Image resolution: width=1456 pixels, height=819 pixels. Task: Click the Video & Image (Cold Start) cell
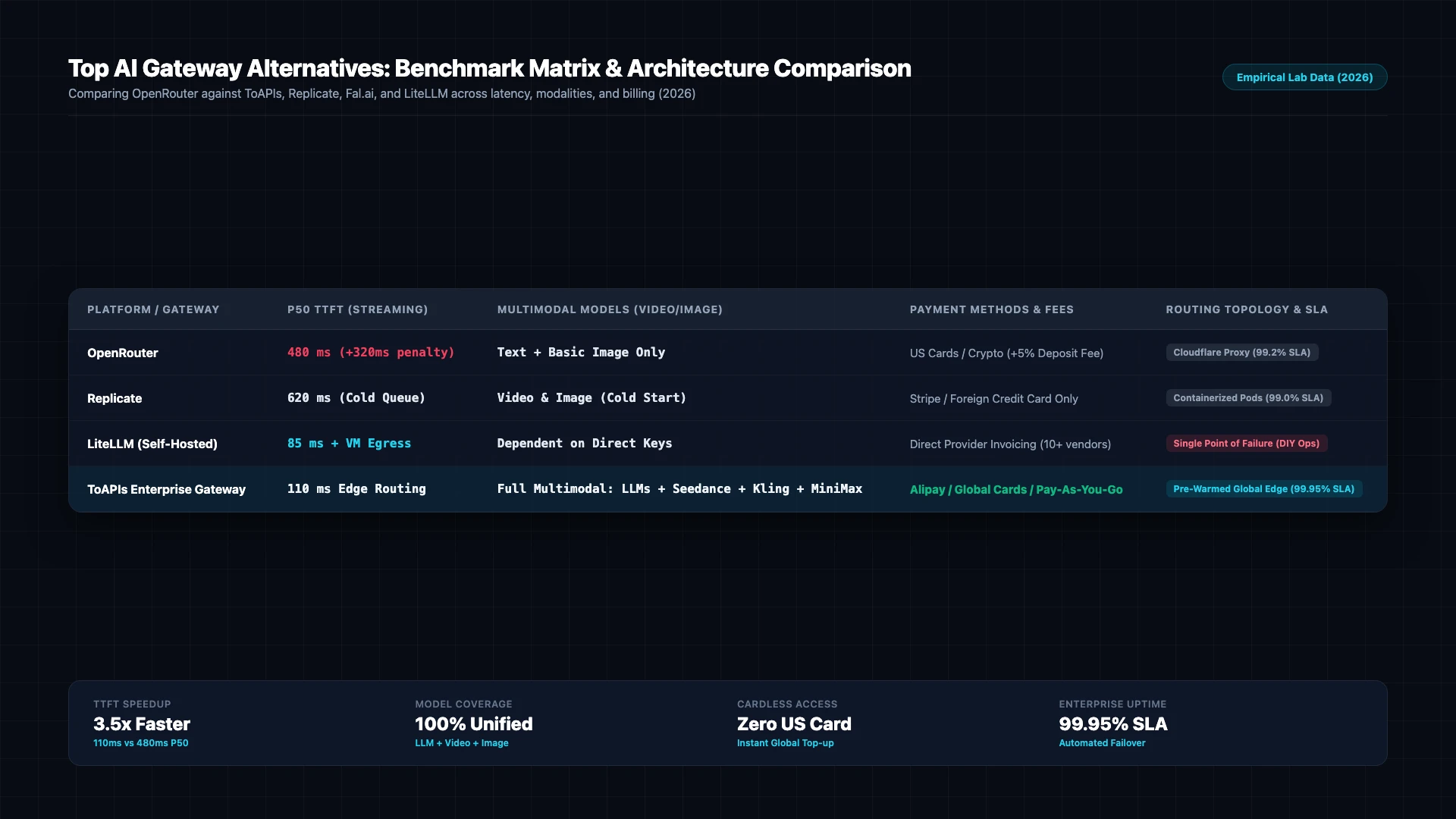591,397
